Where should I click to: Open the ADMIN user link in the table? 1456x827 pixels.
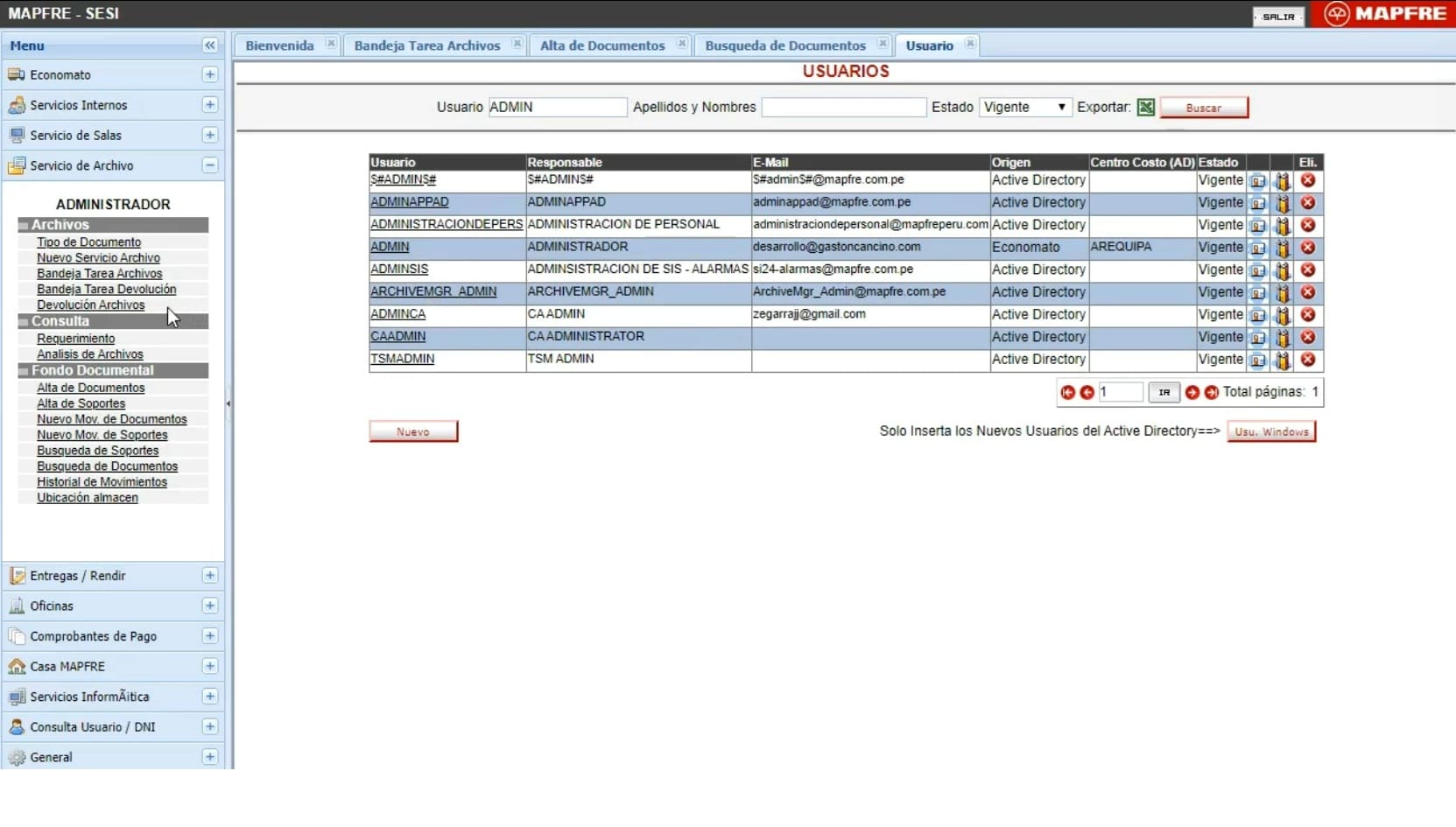[389, 247]
